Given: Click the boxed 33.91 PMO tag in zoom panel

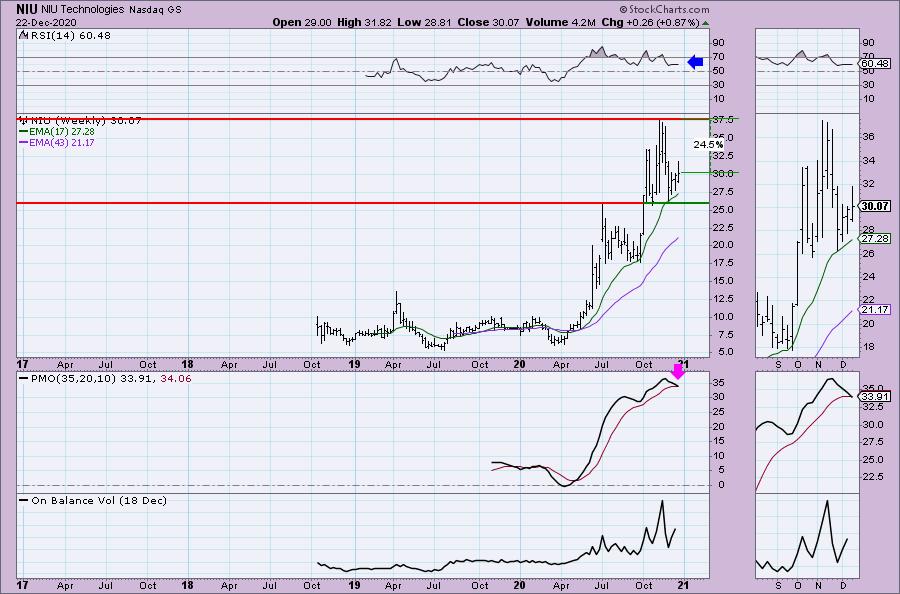Looking at the screenshot, I should 875,396.
